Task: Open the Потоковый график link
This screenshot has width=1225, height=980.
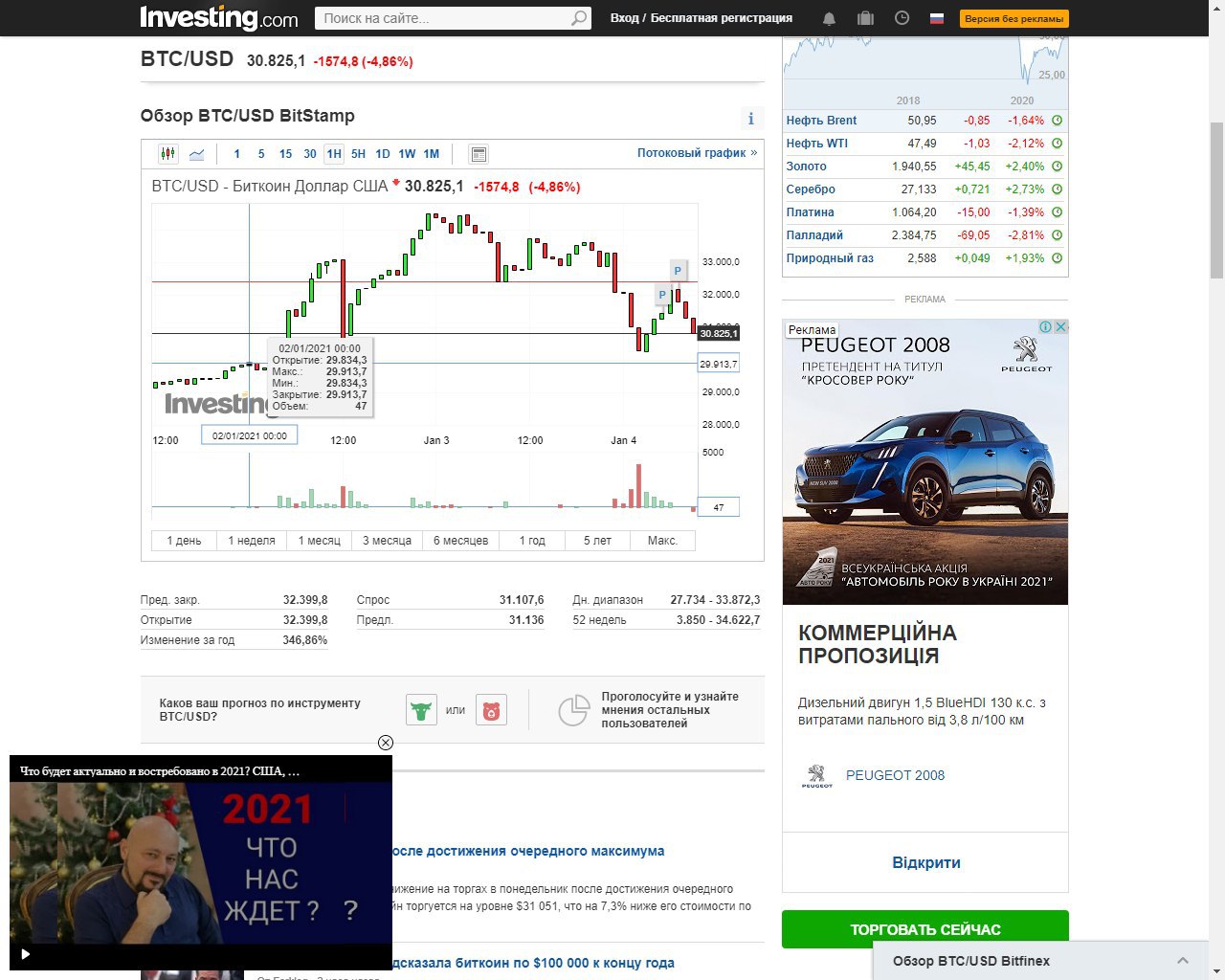Action: 697,153
